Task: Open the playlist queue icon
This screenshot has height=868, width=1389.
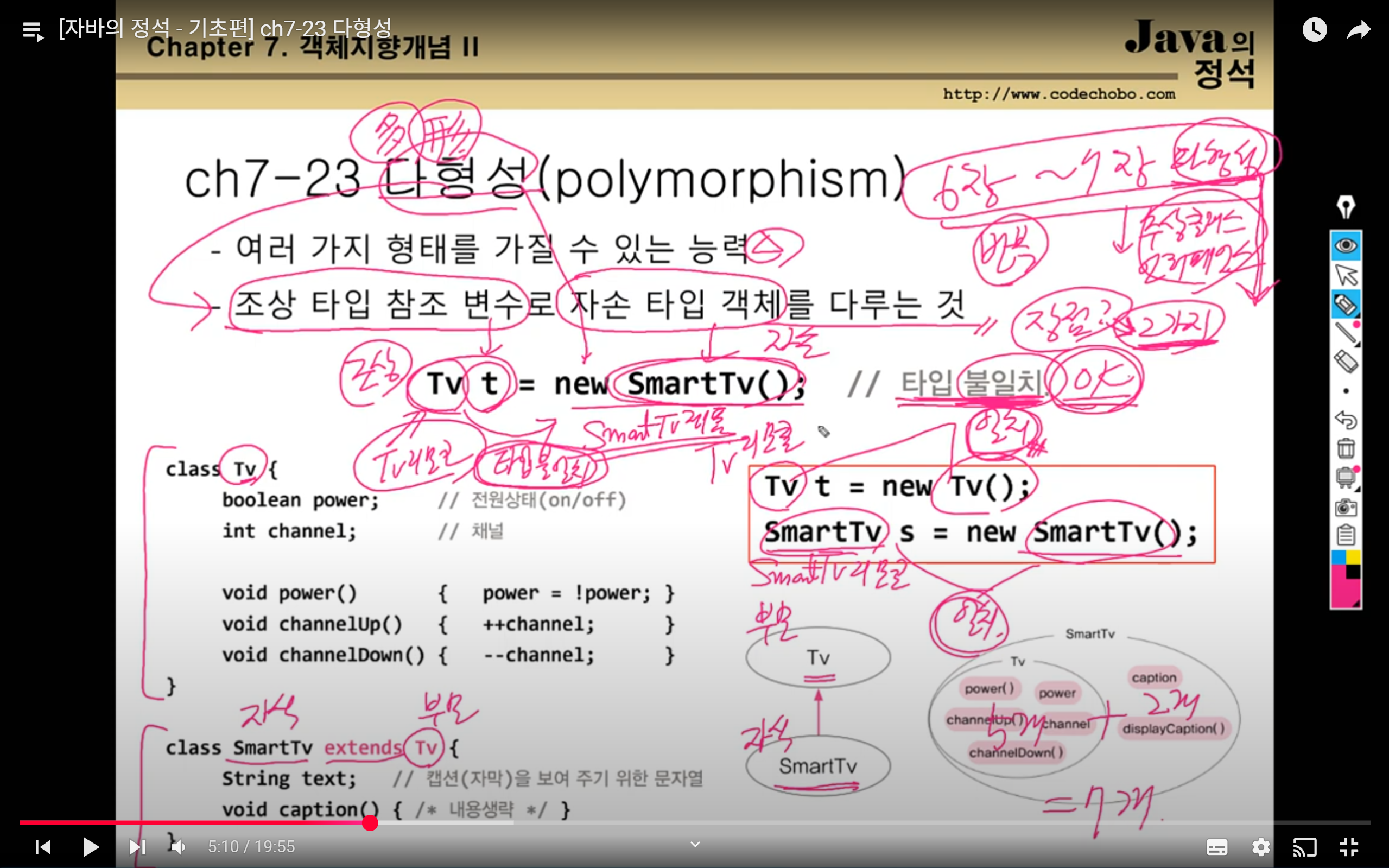Action: coord(33,30)
